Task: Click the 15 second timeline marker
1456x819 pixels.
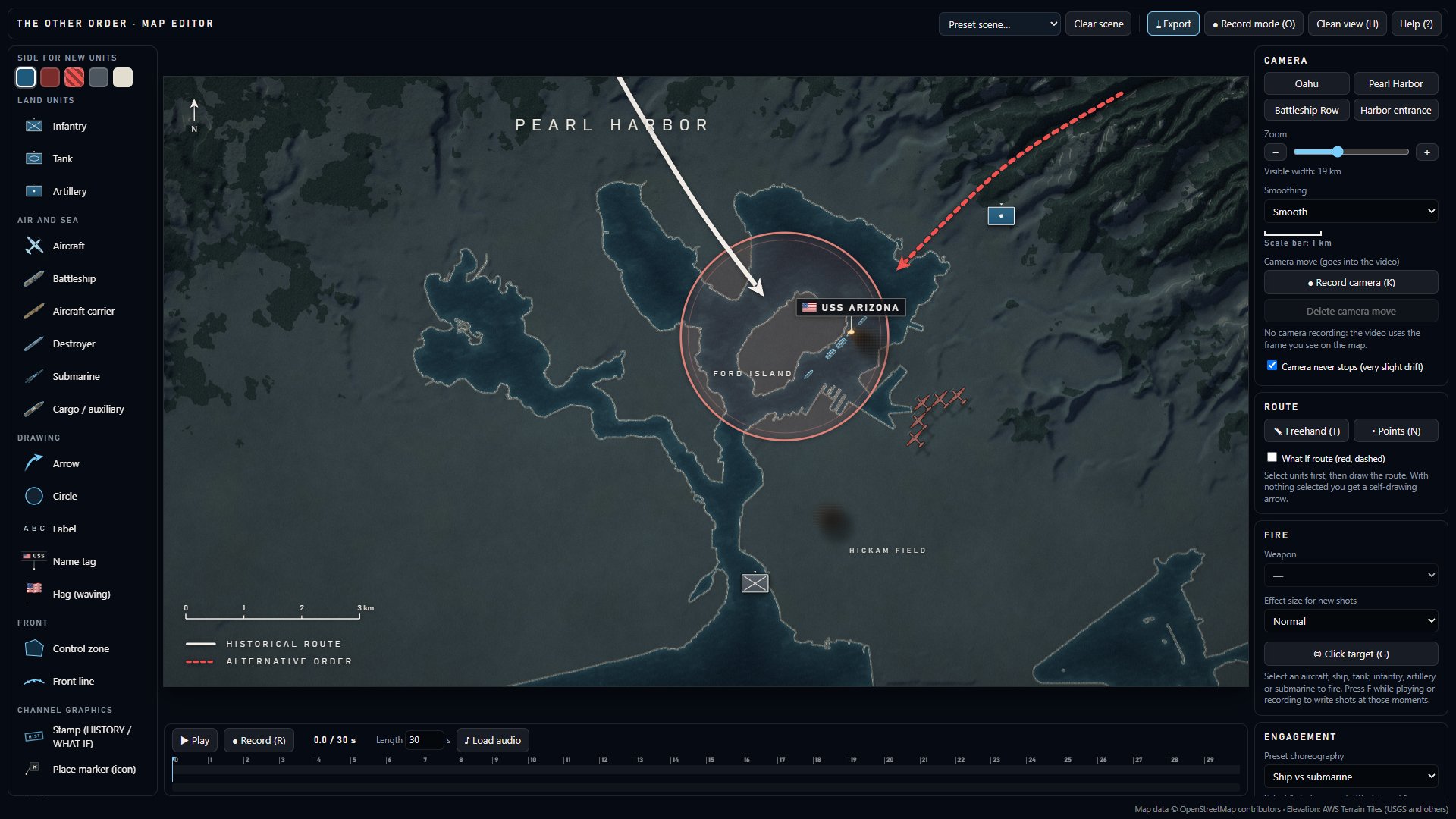Action: coord(710,760)
